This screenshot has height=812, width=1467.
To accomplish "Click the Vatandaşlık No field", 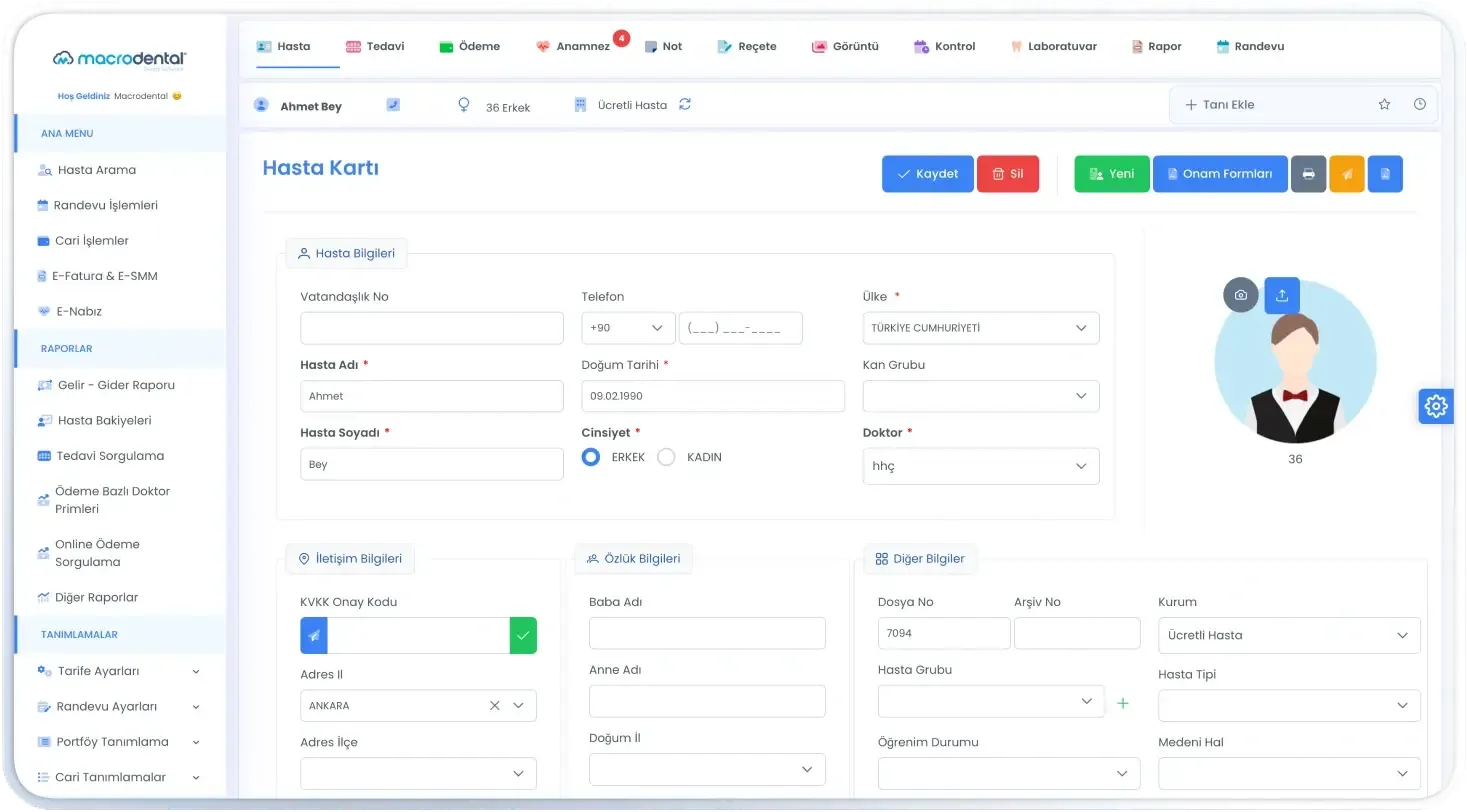I will (432, 328).
